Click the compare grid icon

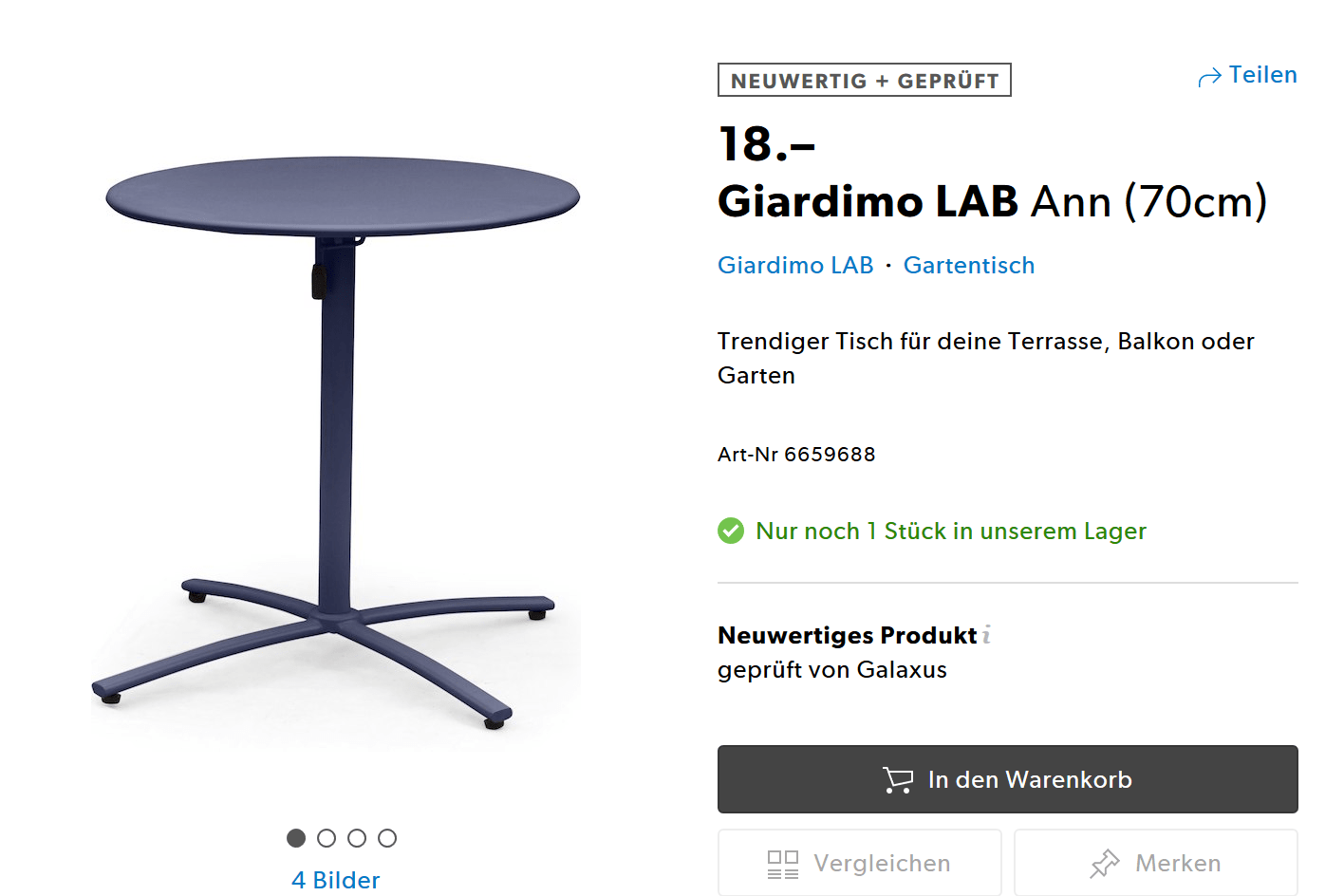coord(783,864)
